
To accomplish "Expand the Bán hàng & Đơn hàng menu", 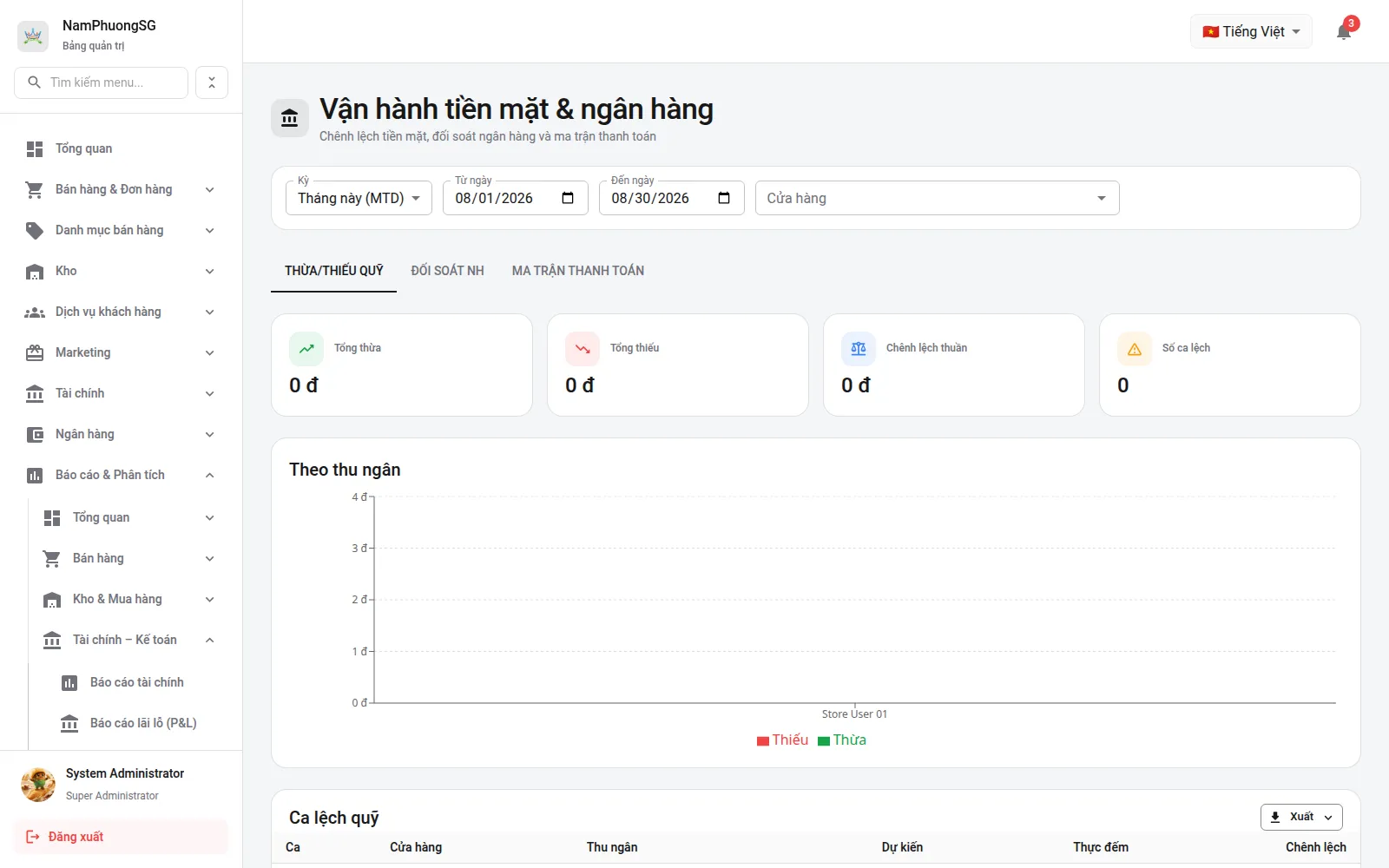I will tap(209, 190).
